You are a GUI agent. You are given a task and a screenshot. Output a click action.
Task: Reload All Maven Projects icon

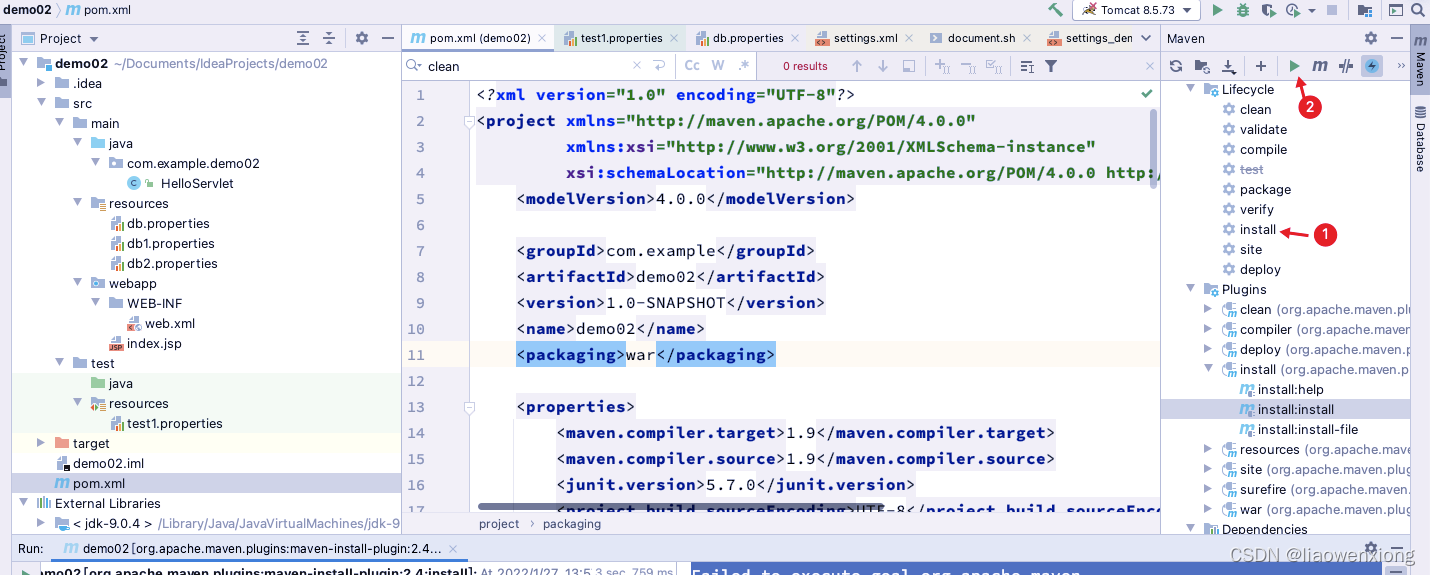coord(1176,66)
